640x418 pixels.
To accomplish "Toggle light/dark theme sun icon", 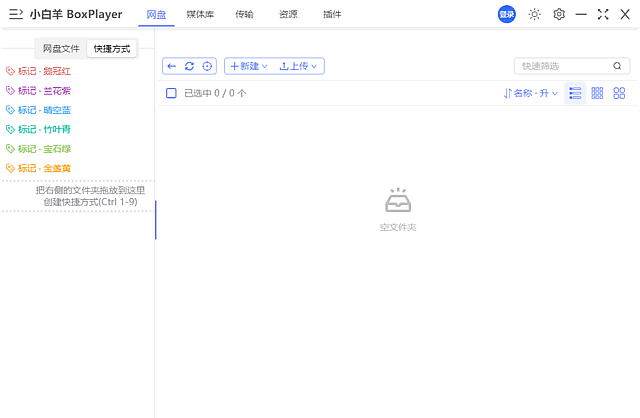I will tap(534, 14).
